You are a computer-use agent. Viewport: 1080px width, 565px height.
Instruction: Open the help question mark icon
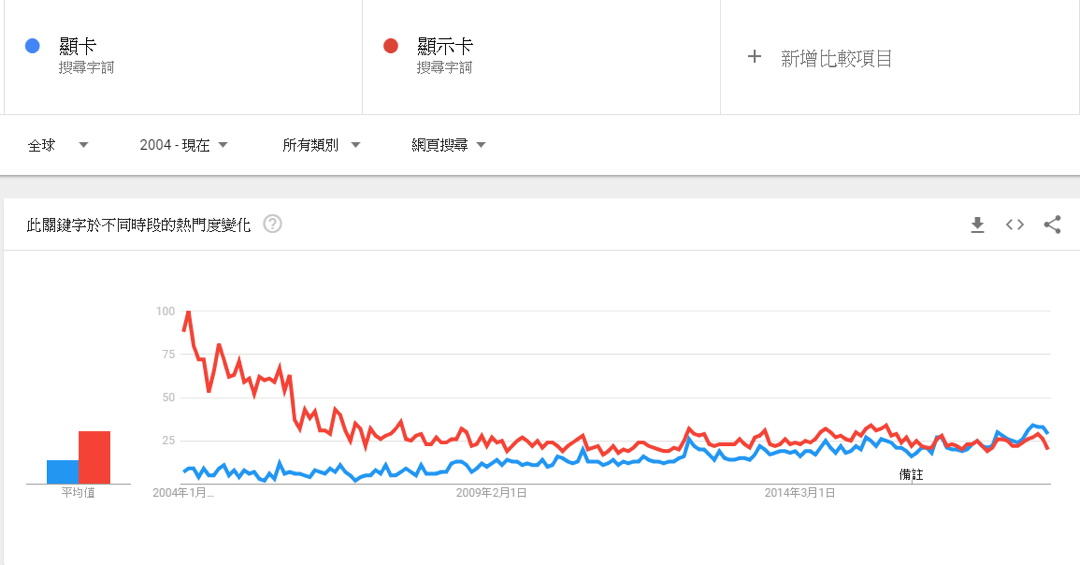(x=273, y=224)
